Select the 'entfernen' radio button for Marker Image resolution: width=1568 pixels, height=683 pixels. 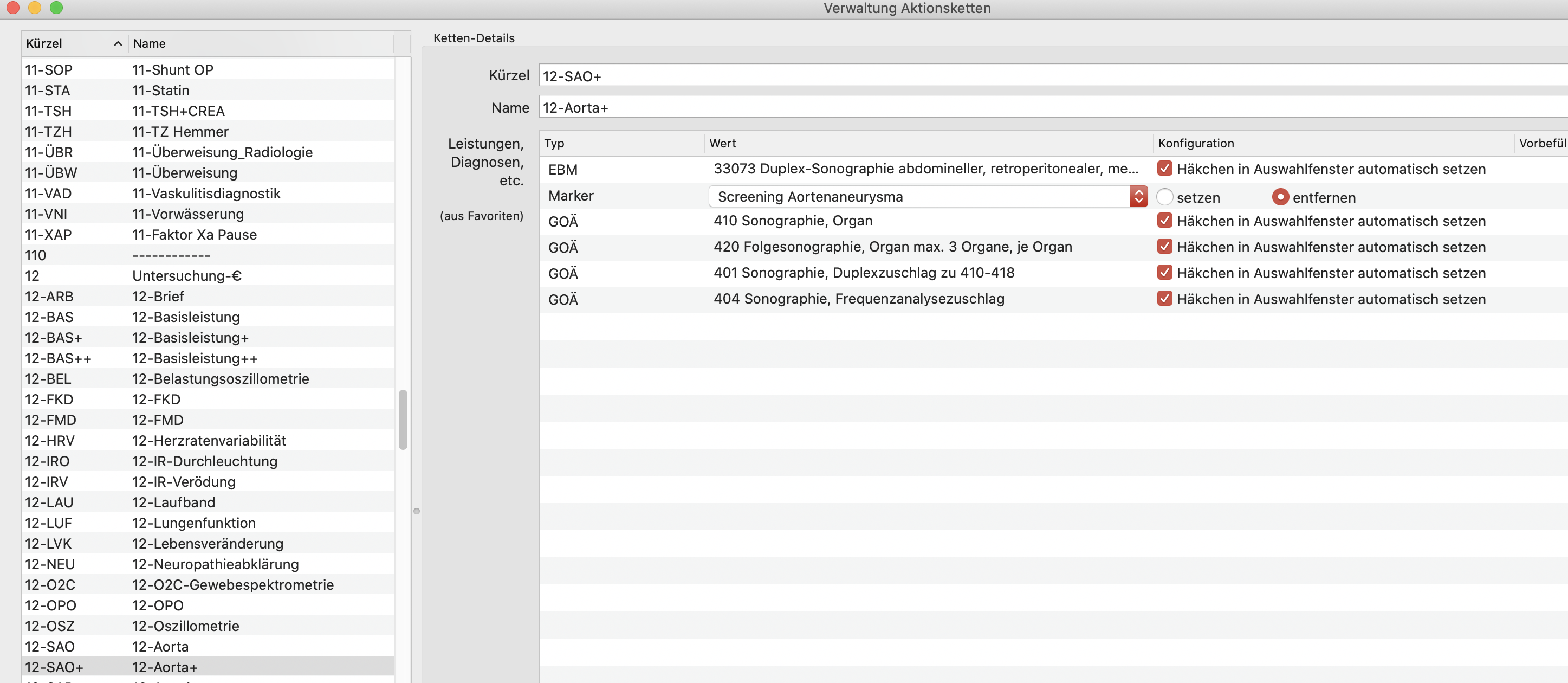1280,197
